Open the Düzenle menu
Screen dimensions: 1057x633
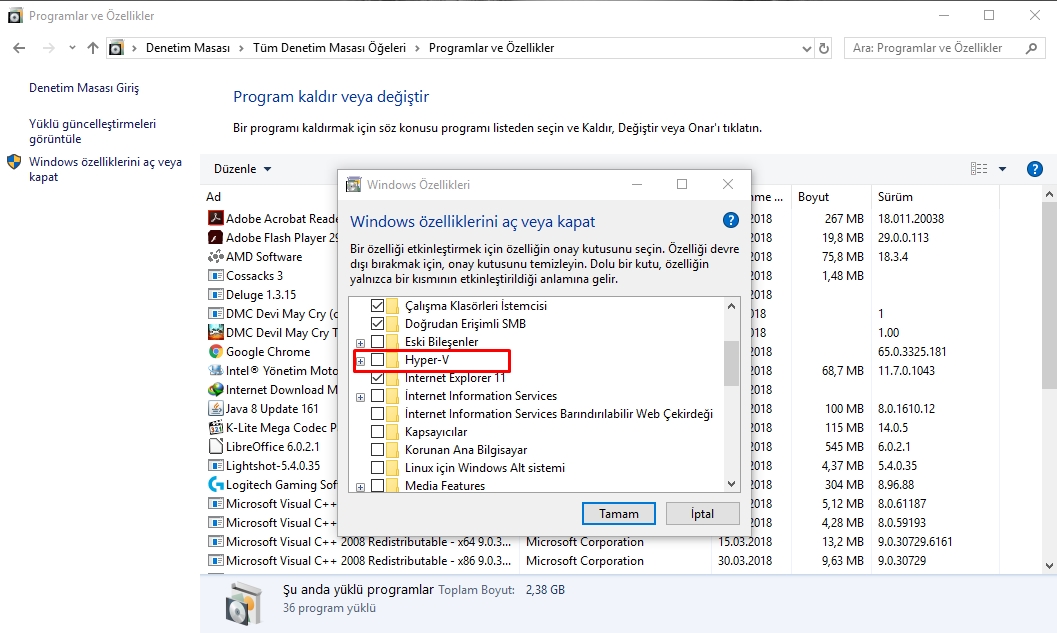click(x=242, y=169)
